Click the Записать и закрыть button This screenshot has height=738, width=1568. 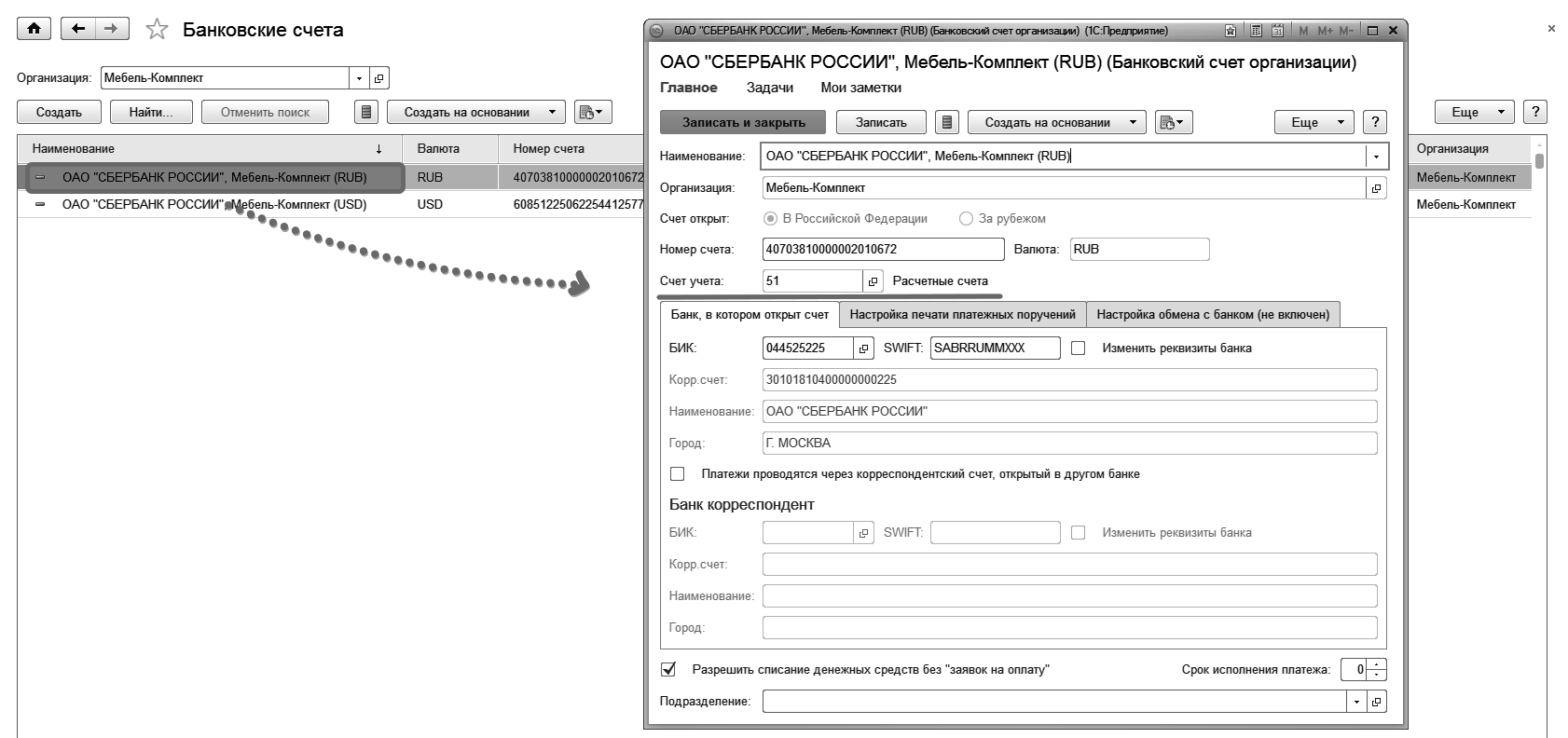coord(744,122)
